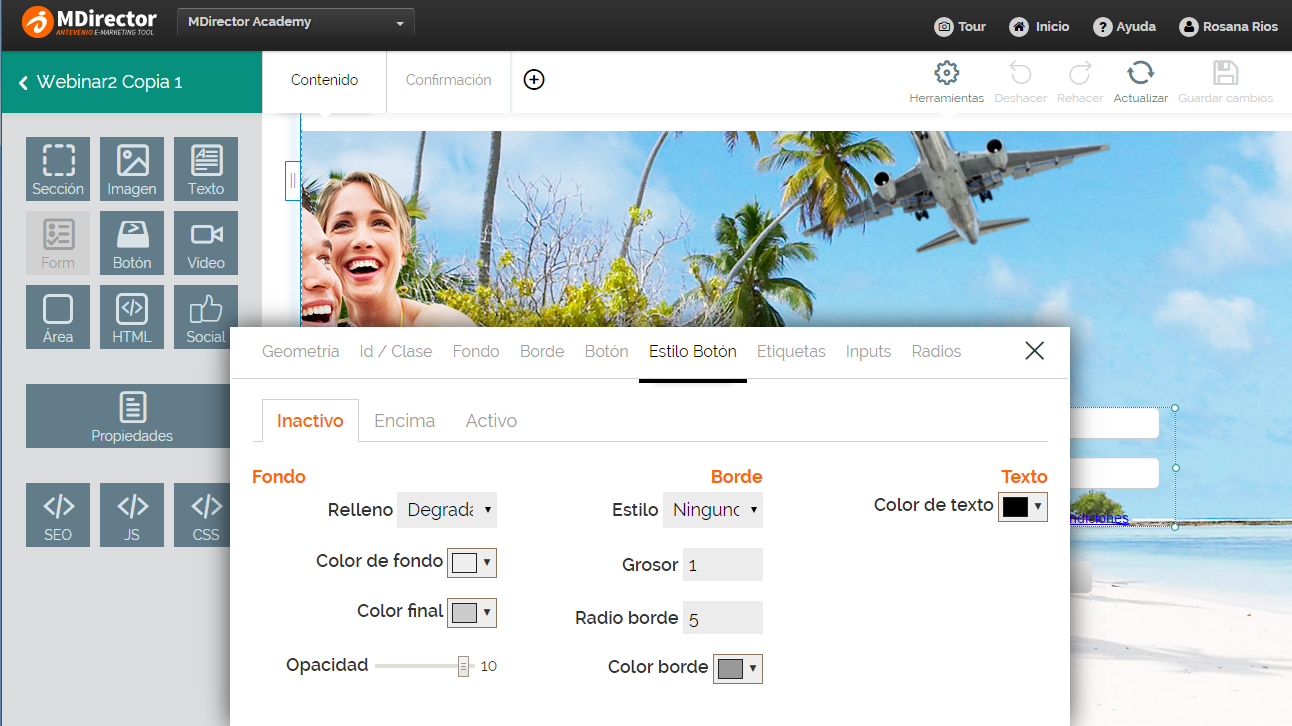Open Rosana Rios user menu
Viewport: 1292px width, 726px height.
point(1229,27)
